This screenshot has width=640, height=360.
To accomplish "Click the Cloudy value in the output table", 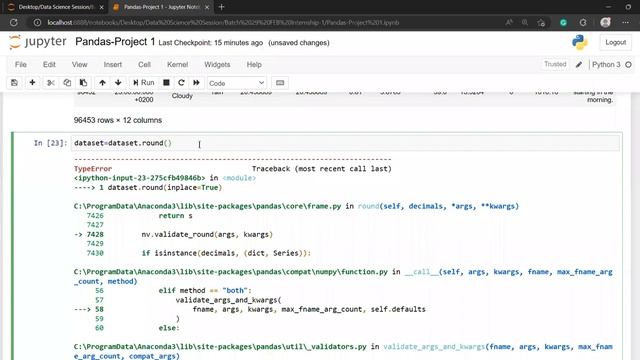I will pos(182,96).
